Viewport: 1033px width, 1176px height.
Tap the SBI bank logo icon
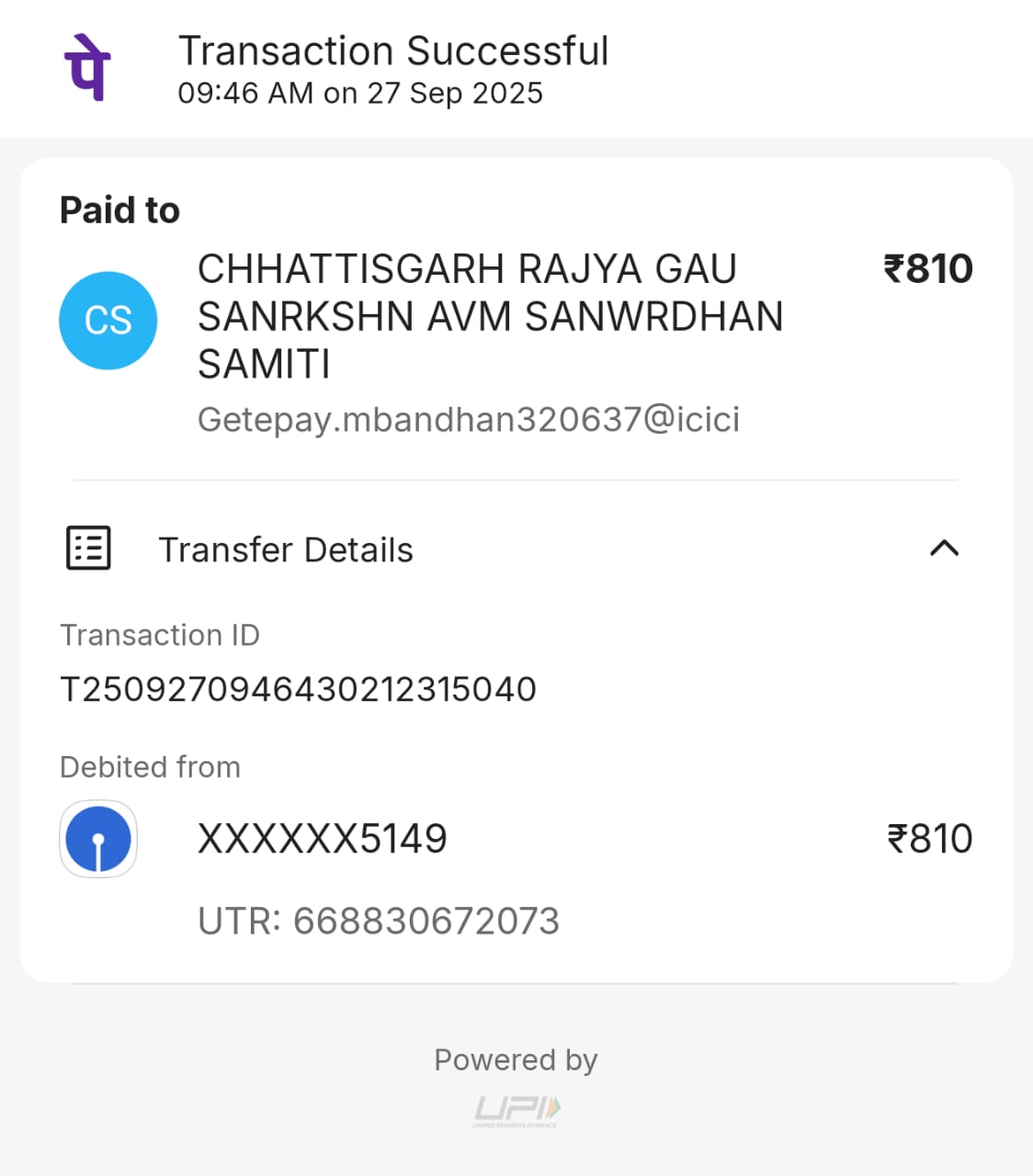98,839
